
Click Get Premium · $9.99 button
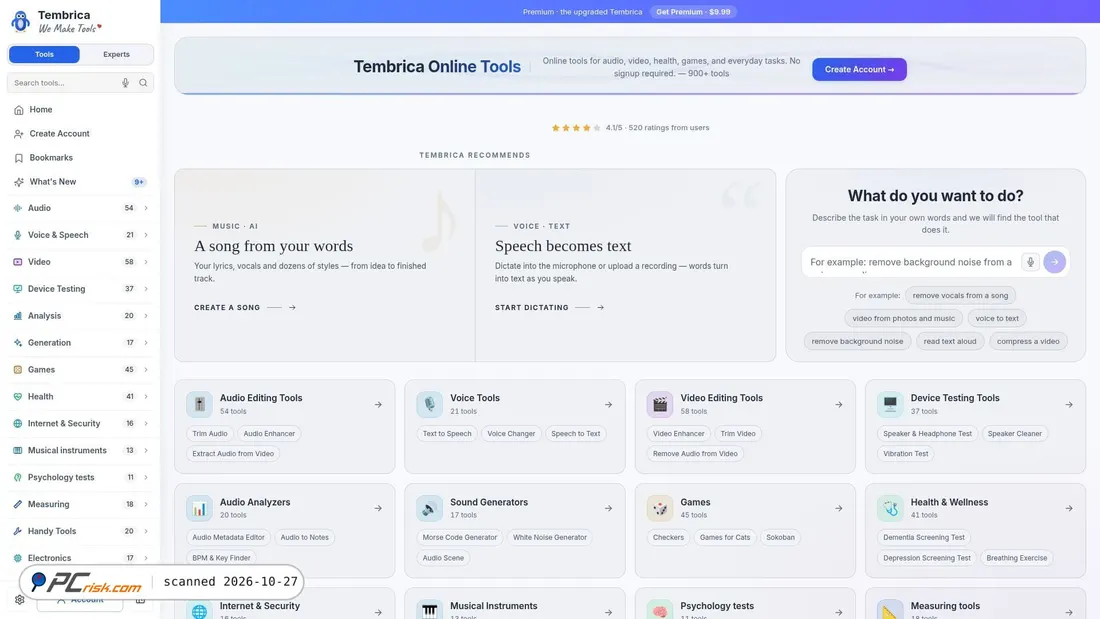692,12
